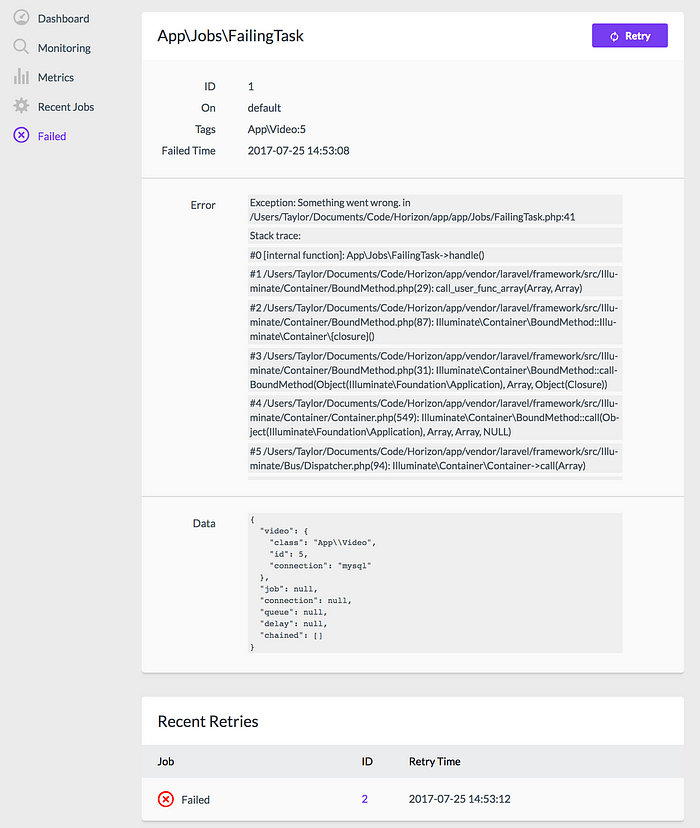The width and height of the screenshot is (700, 828).
Task: Click the Dashboard gauge icon
Action: tap(21, 17)
